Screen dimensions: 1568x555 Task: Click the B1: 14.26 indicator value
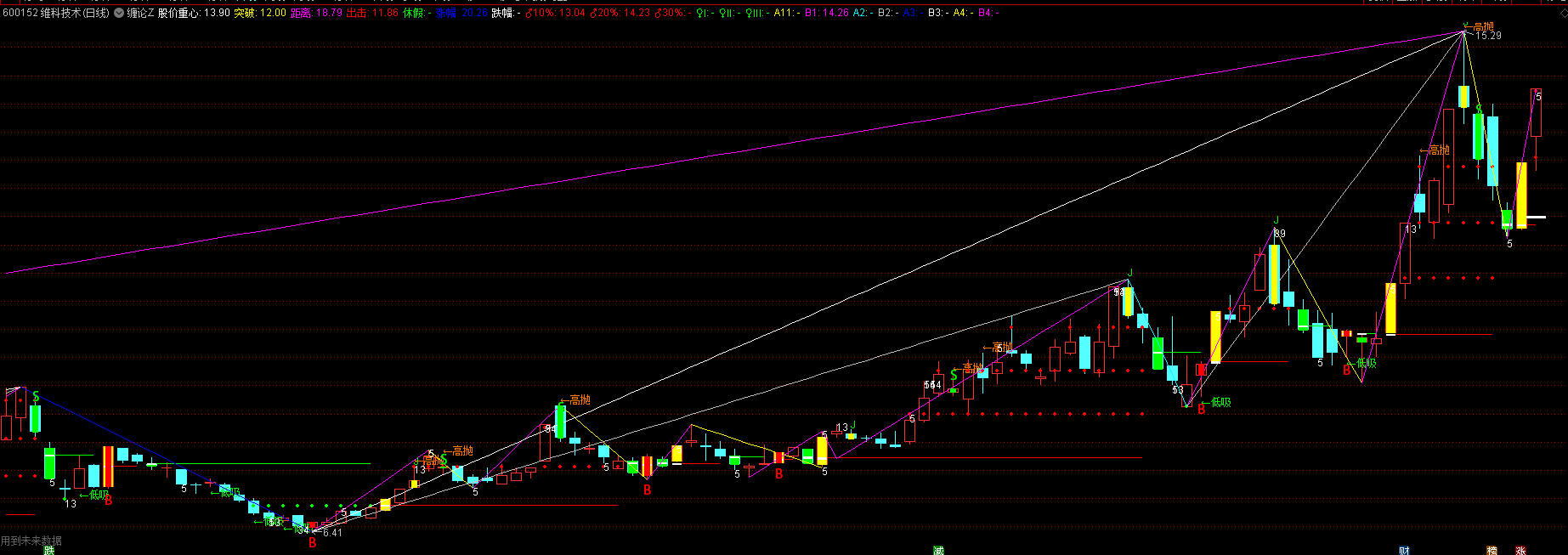pos(826,14)
